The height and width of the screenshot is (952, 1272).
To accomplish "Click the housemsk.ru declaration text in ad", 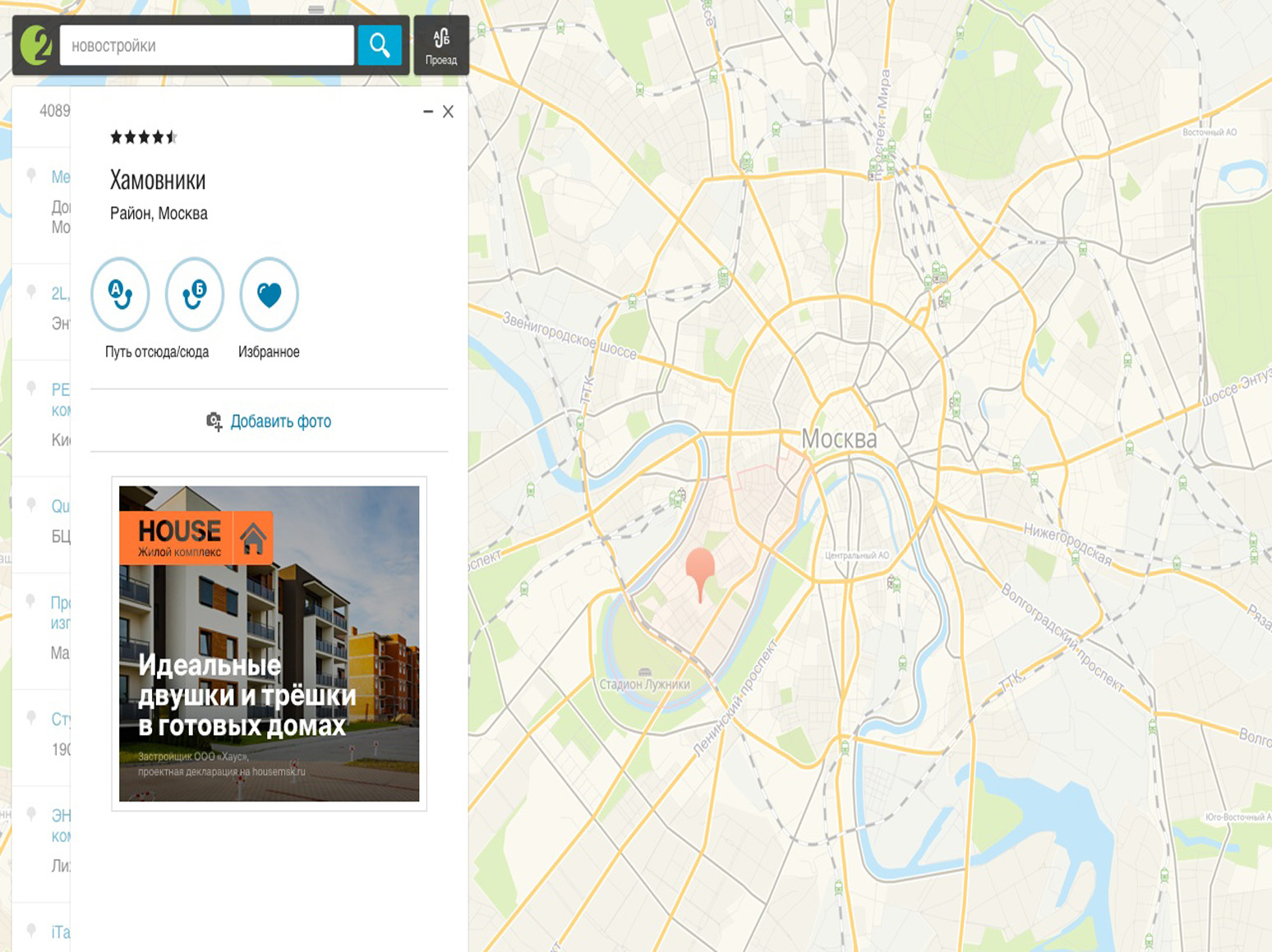I will point(222,771).
